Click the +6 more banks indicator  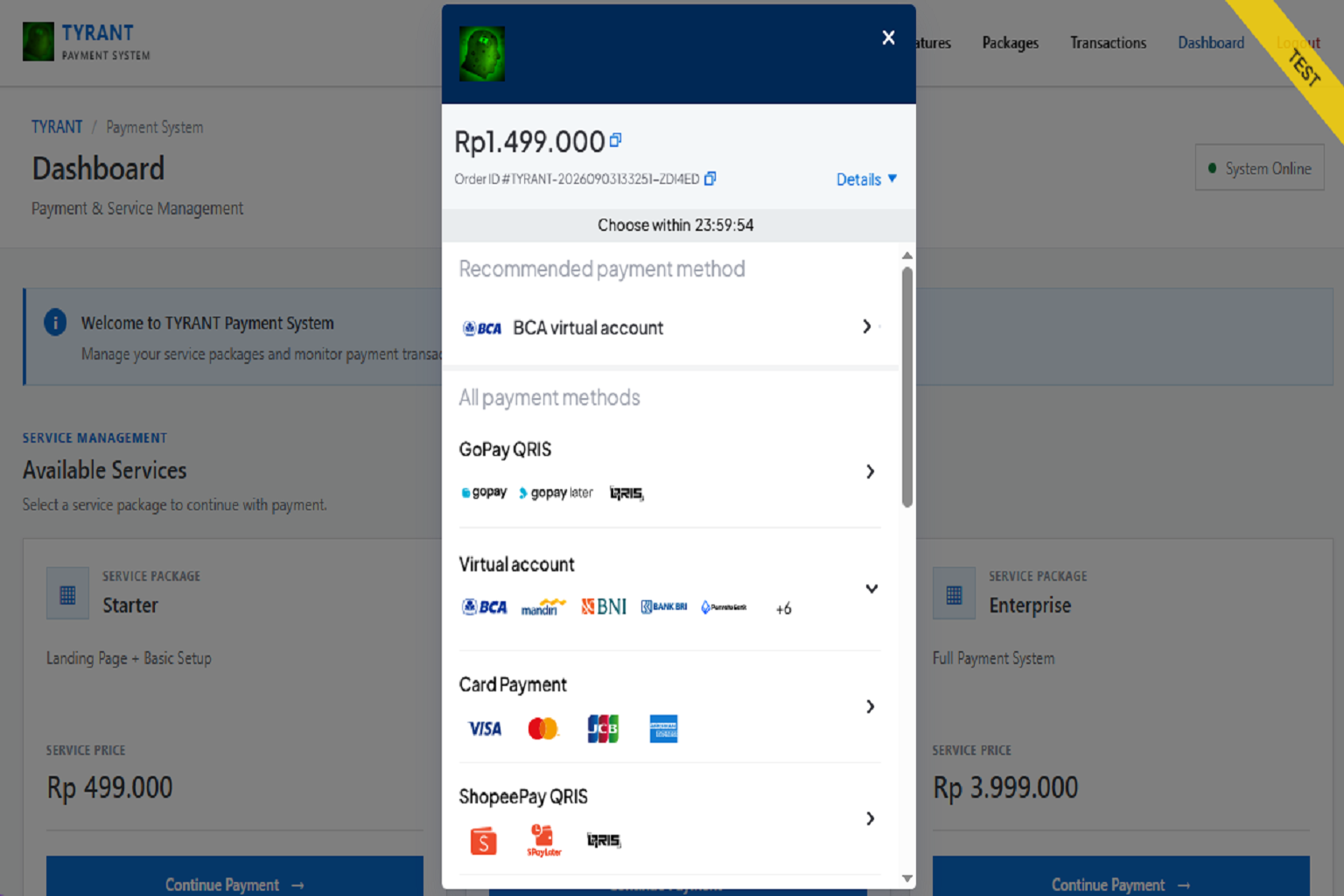(783, 608)
